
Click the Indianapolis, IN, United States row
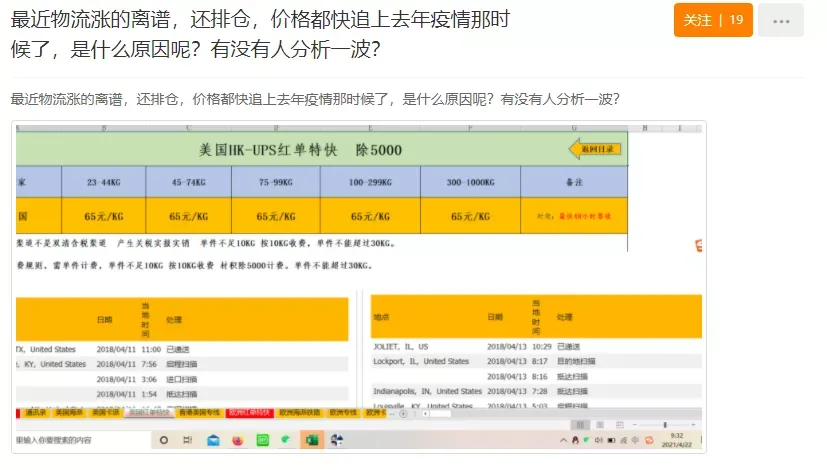(536, 391)
